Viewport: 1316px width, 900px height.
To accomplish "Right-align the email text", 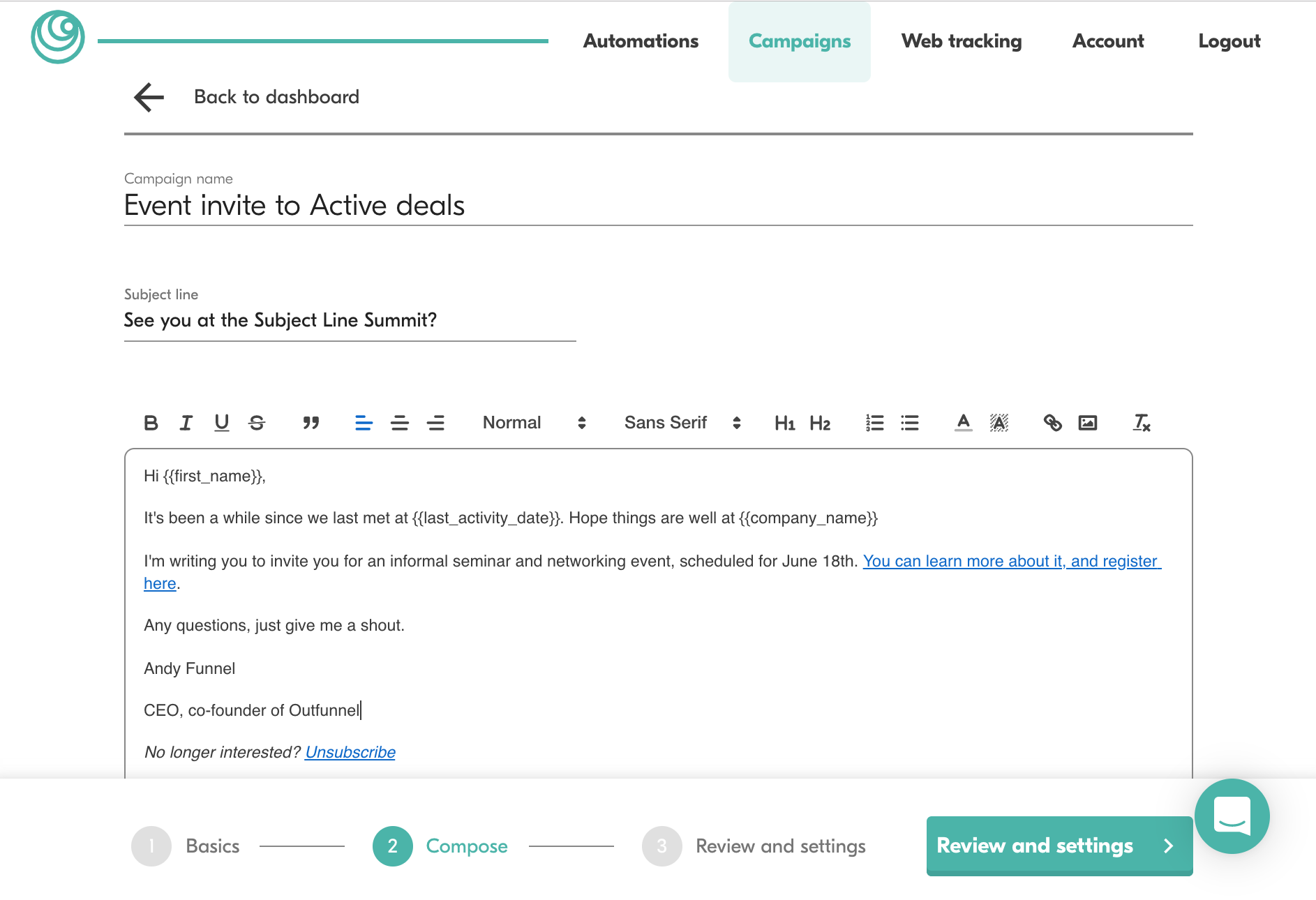I will 435,423.
